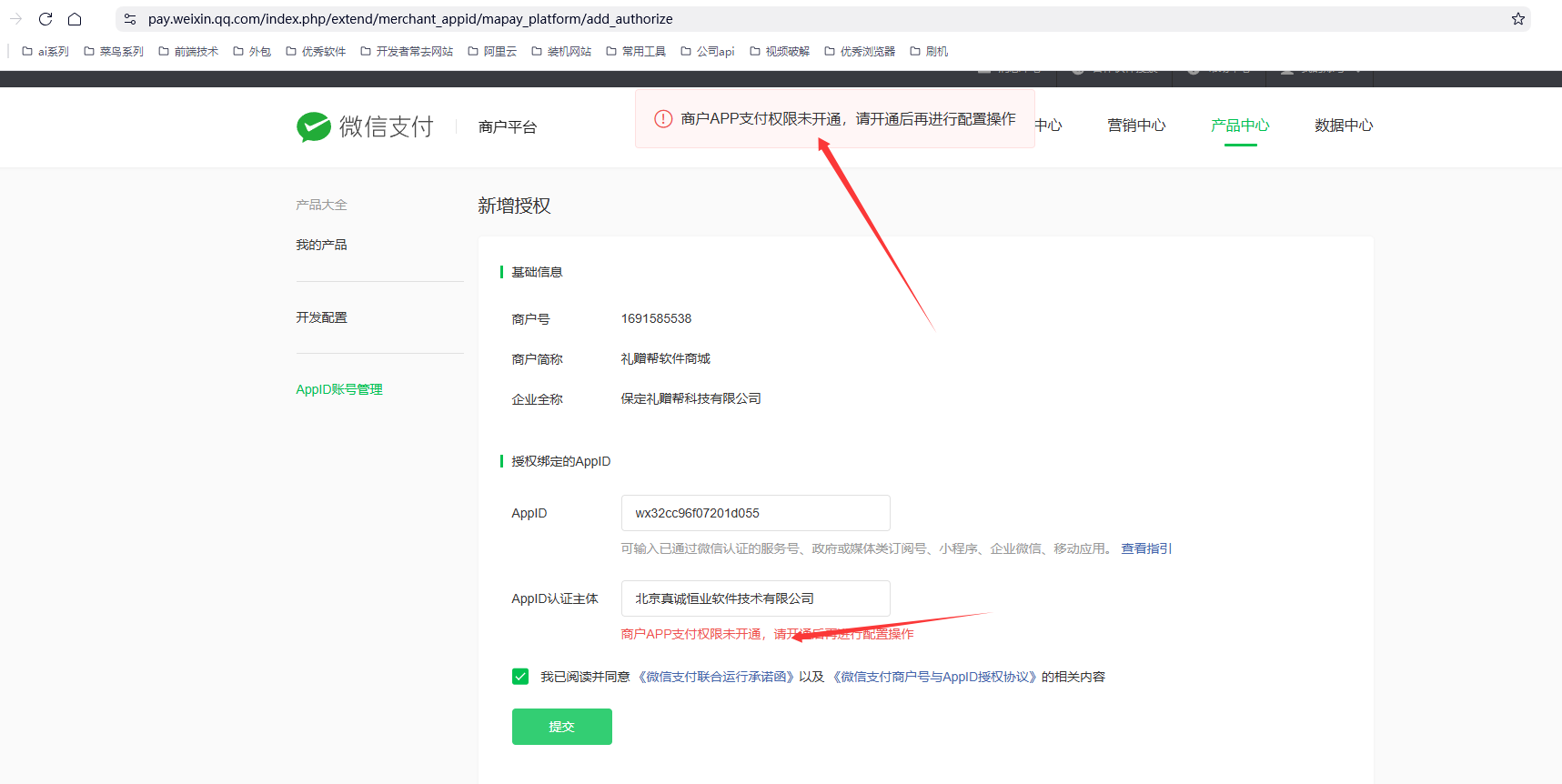Click the red inline error message under AppID认证主体
This screenshot has height=784, width=1562.
click(x=768, y=634)
